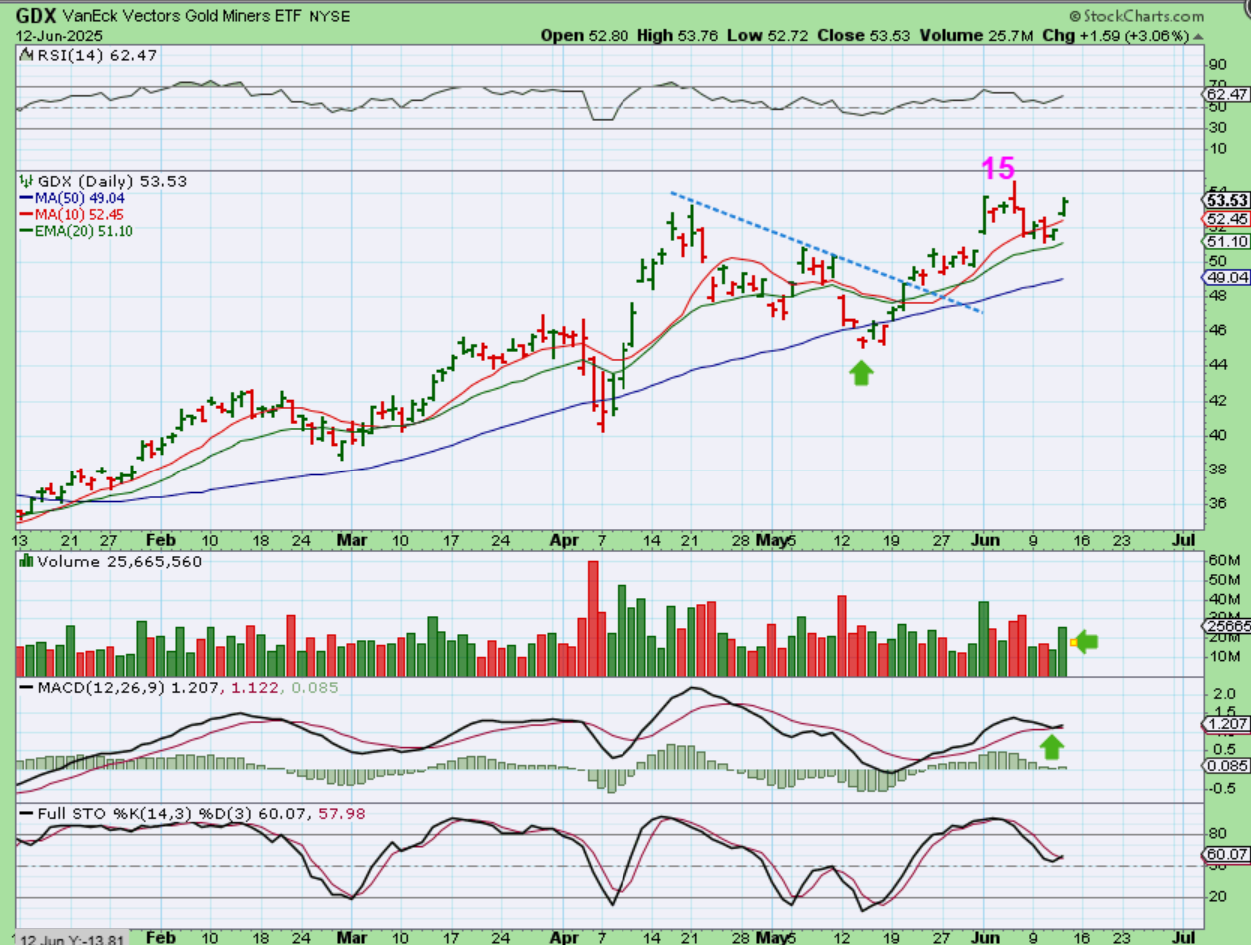Click the Open 52.80 quote value
1251x945 pixels.
coord(585,36)
